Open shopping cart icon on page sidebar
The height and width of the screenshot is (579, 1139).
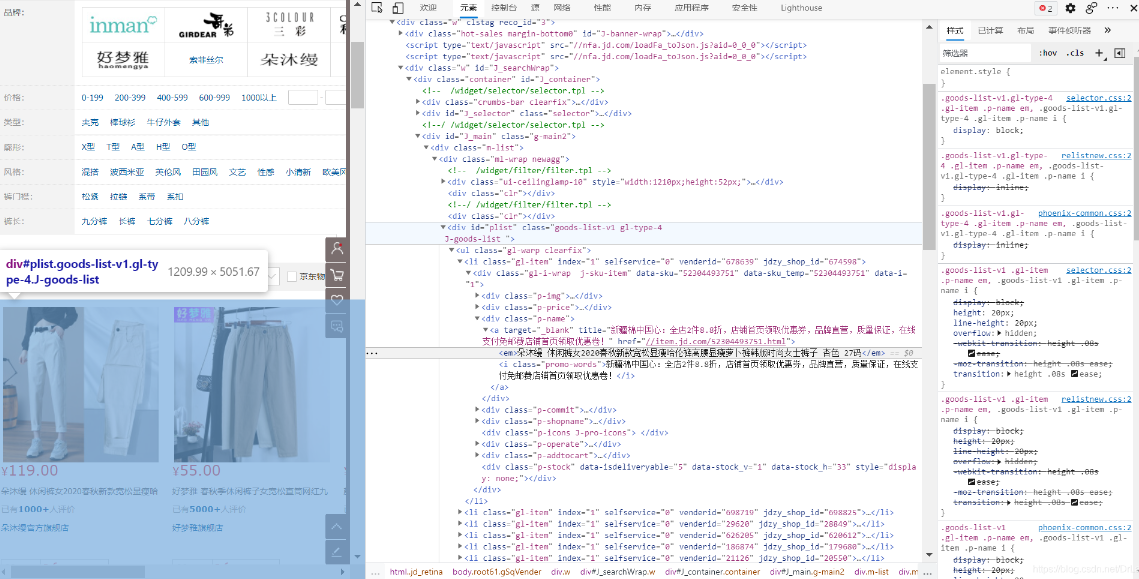(x=336, y=275)
